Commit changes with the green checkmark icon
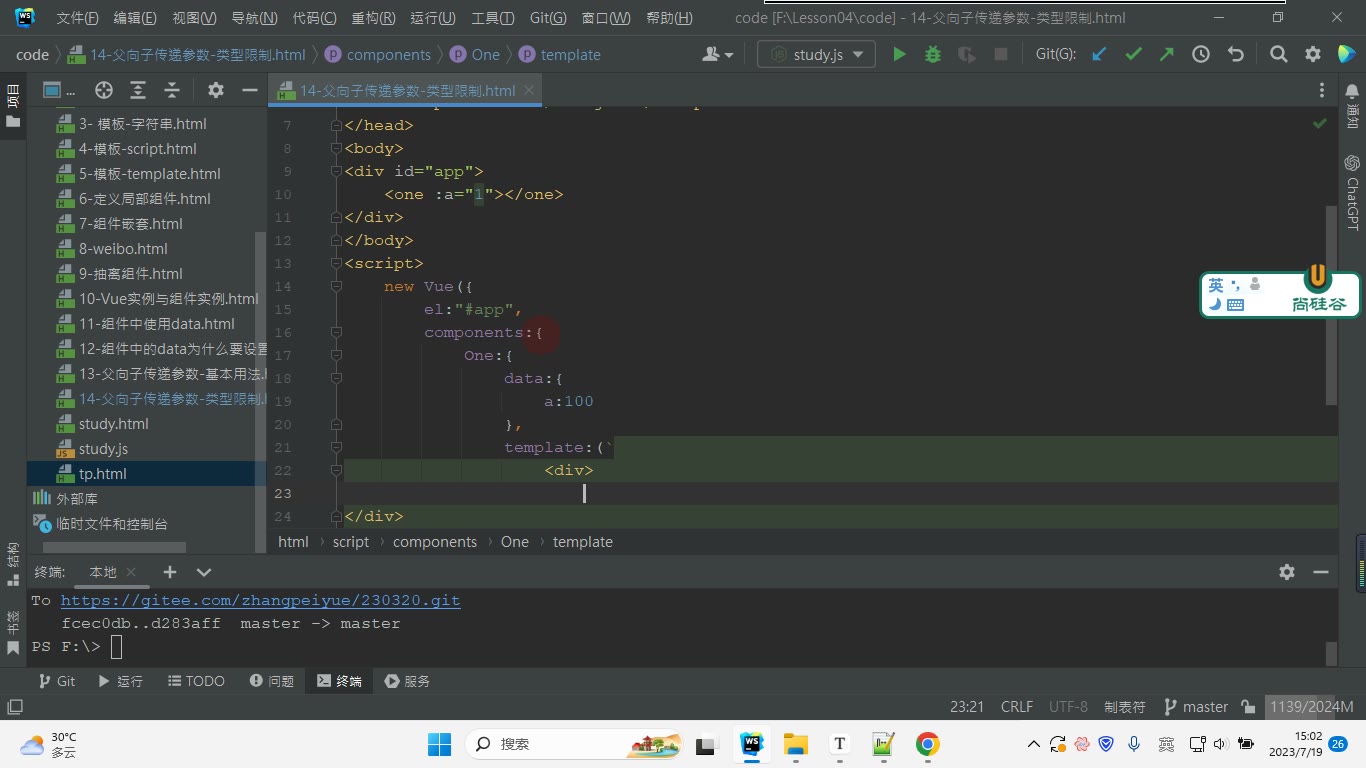Image resolution: width=1366 pixels, height=768 pixels. click(1133, 55)
